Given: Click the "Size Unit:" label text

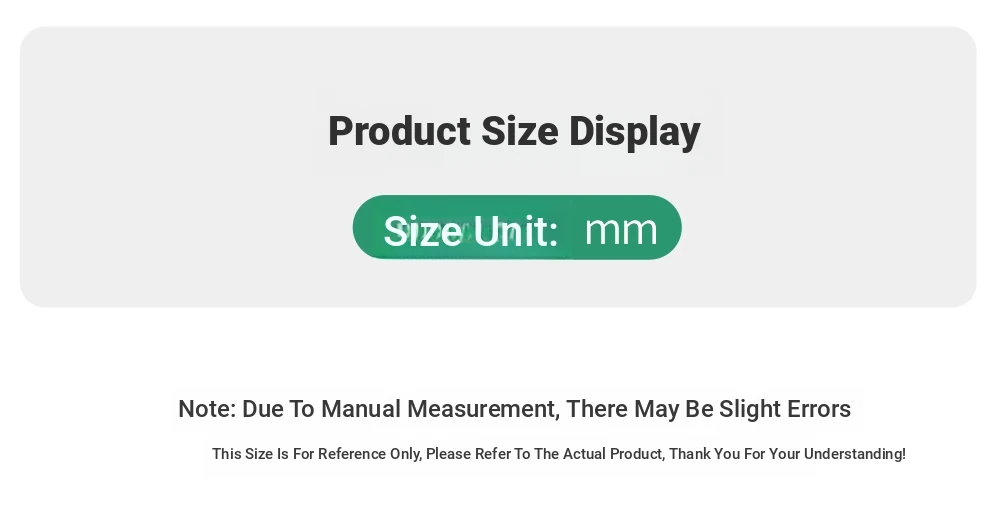Looking at the screenshot, I should tap(471, 230).
